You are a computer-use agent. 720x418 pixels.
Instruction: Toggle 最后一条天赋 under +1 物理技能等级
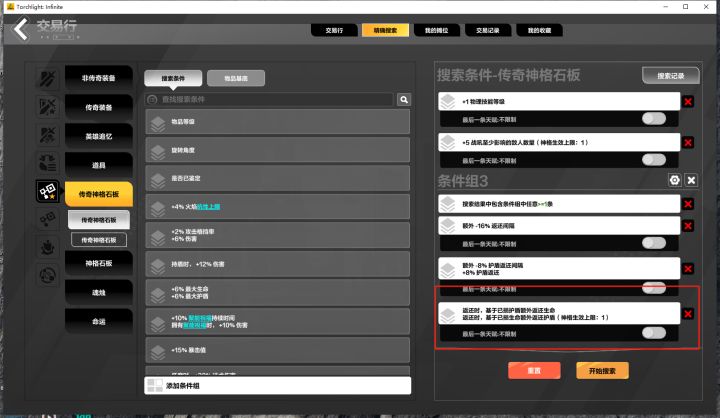pos(654,119)
